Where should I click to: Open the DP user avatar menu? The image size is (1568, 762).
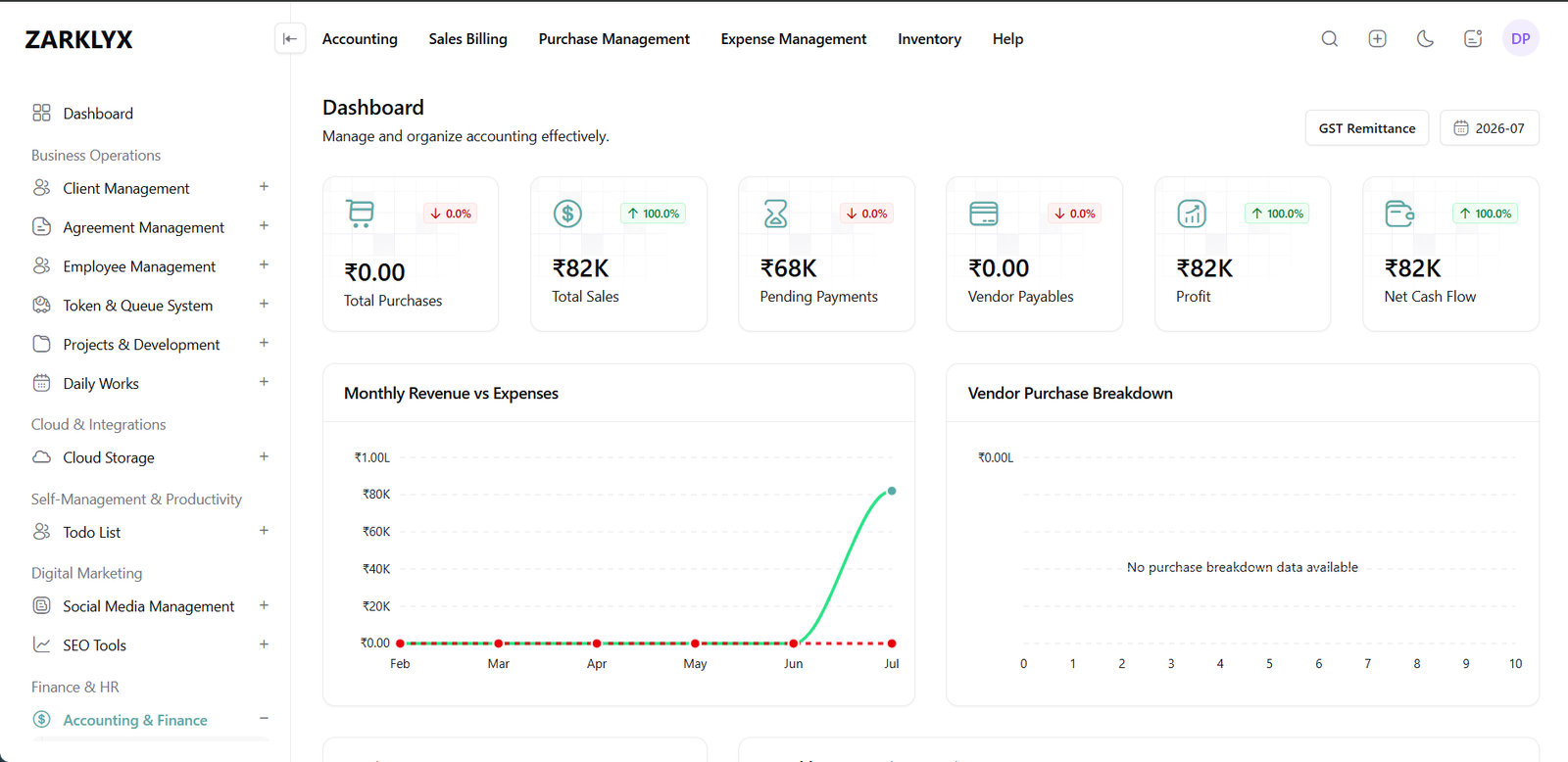click(1520, 39)
